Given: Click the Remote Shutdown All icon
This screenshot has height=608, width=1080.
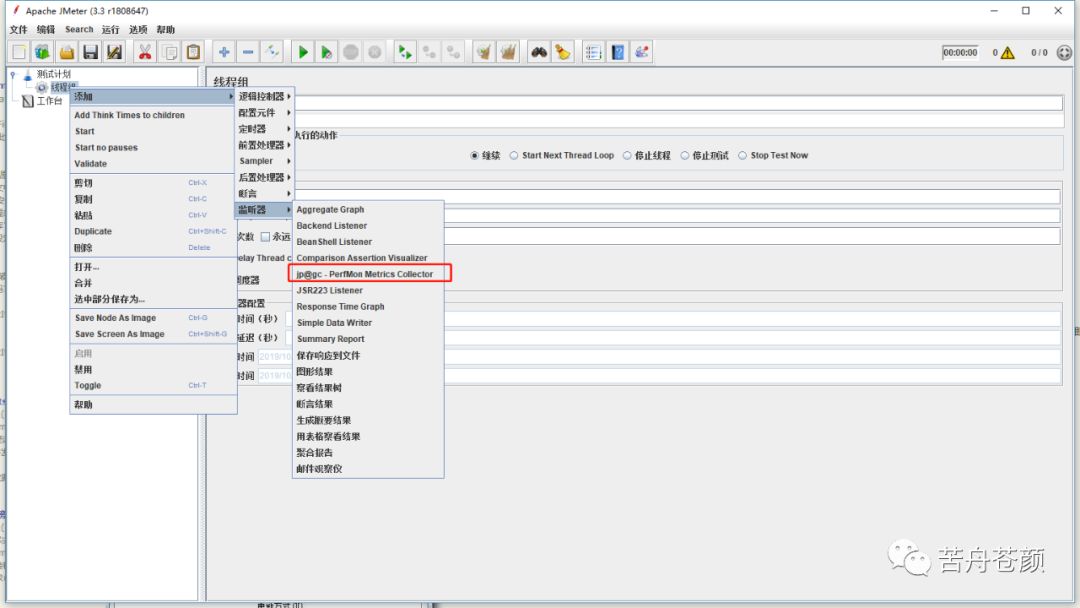Looking at the screenshot, I should point(453,52).
